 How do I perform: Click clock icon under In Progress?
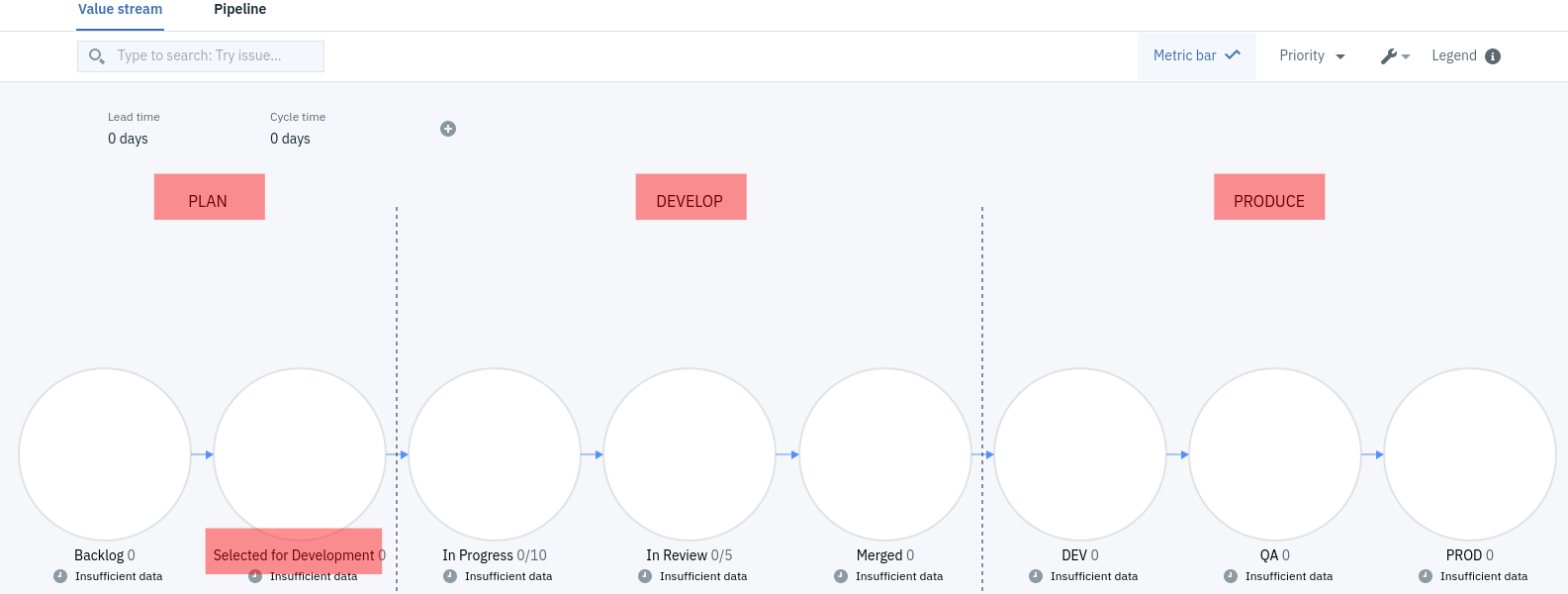pos(450,576)
